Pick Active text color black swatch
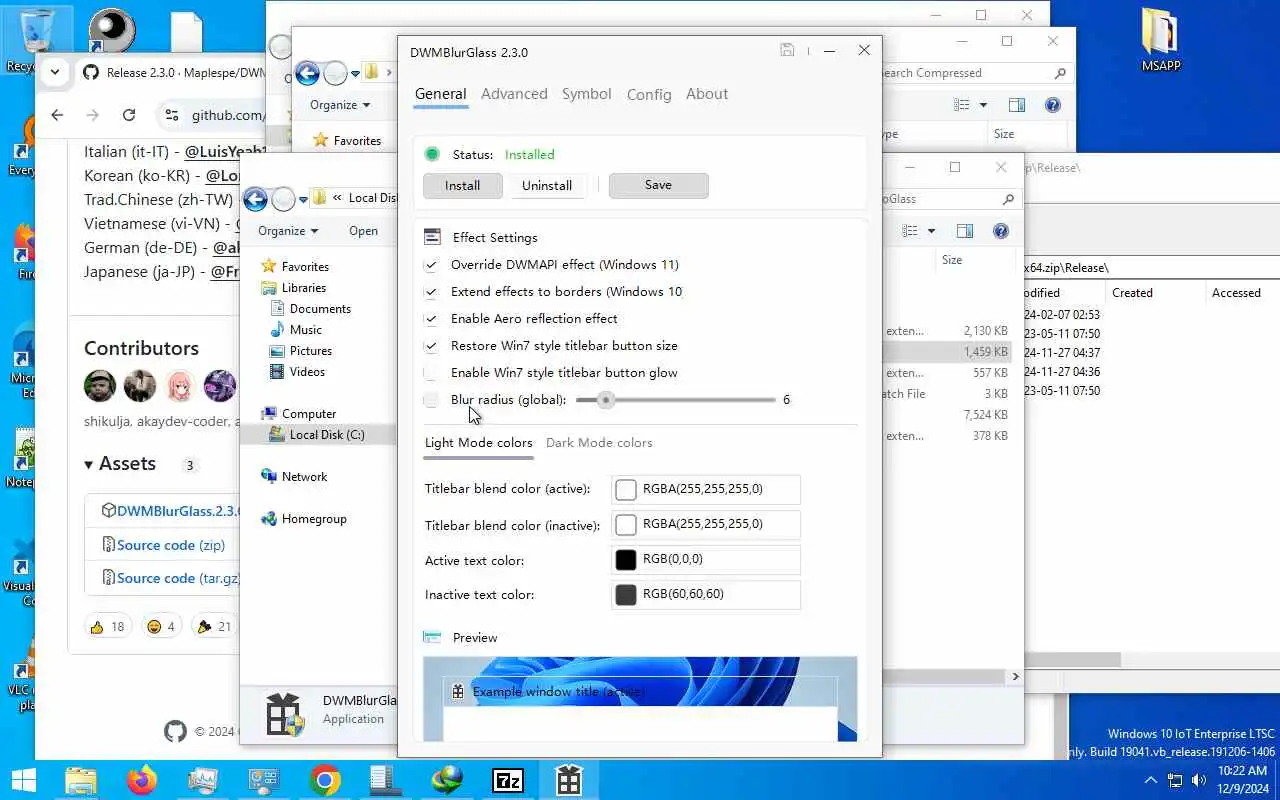The width and height of the screenshot is (1280, 800). pos(626,559)
